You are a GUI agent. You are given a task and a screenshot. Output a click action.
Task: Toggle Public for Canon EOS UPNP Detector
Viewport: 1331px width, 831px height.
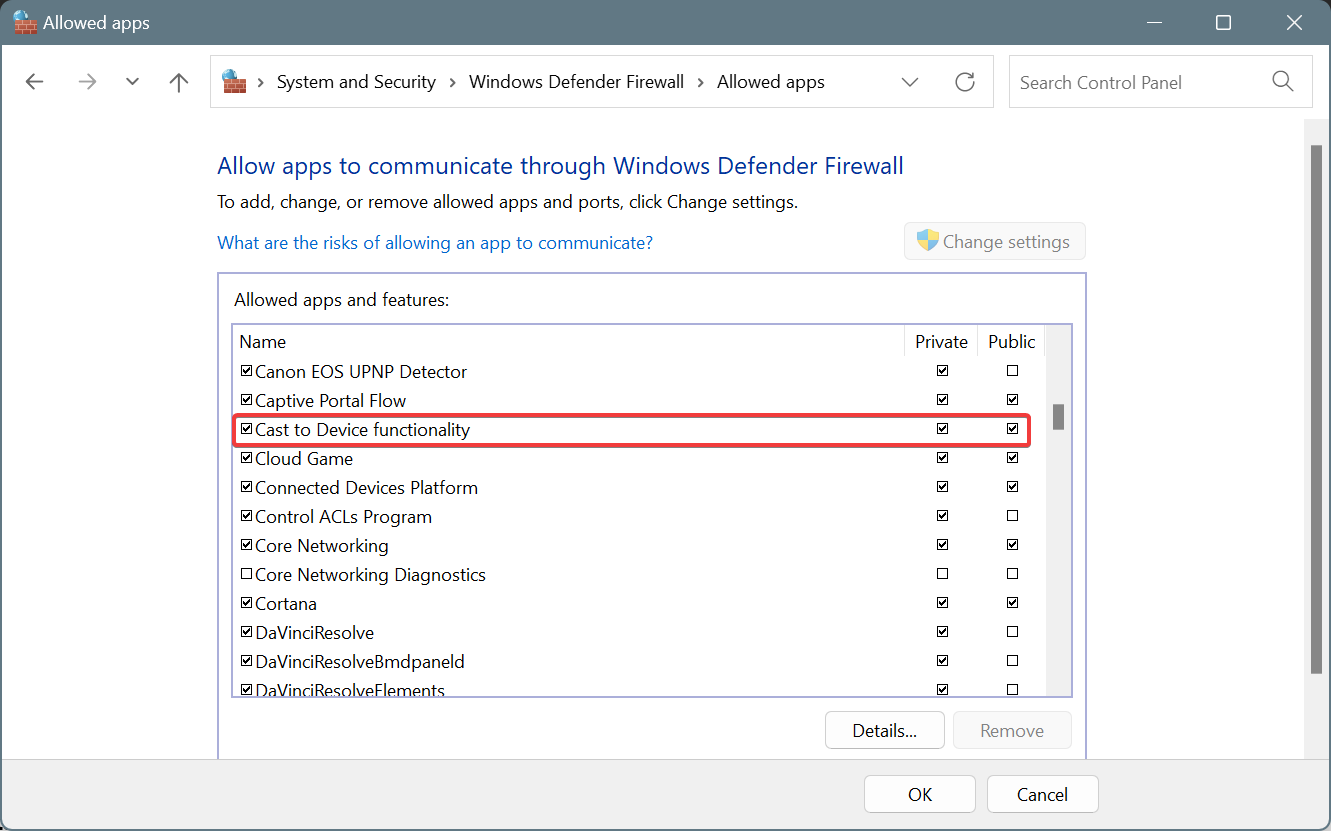[x=1013, y=371]
